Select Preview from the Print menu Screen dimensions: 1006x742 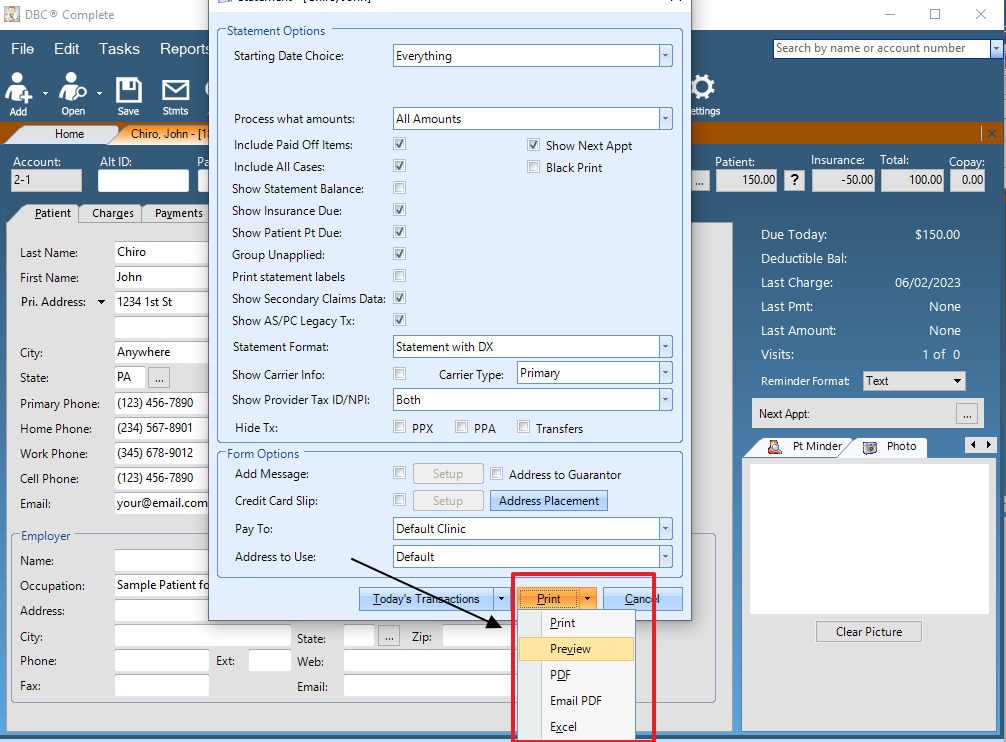pyautogui.click(x=570, y=649)
